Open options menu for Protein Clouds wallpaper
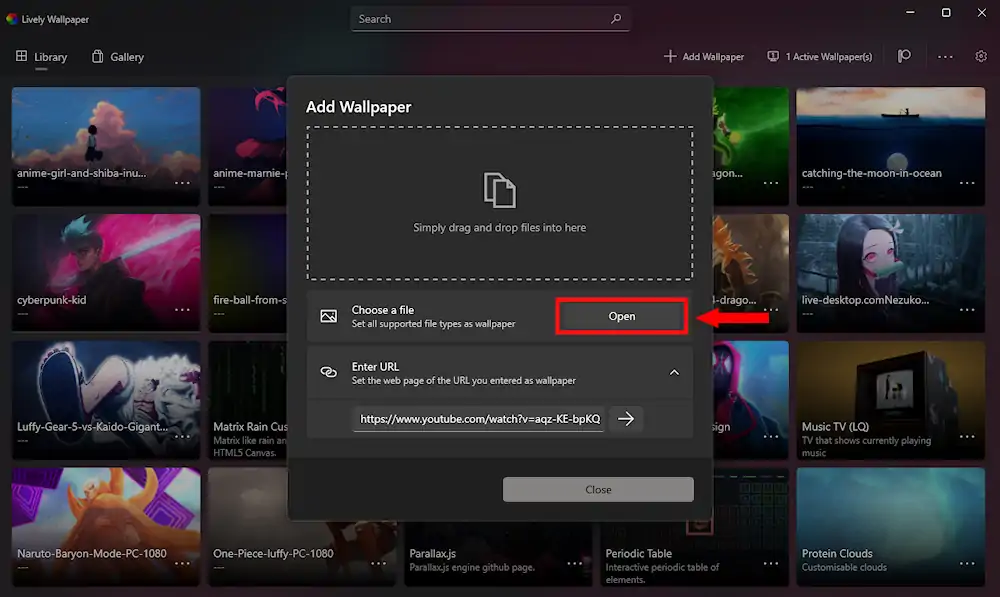The width and height of the screenshot is (1000, 597). (x=967, y=563)
